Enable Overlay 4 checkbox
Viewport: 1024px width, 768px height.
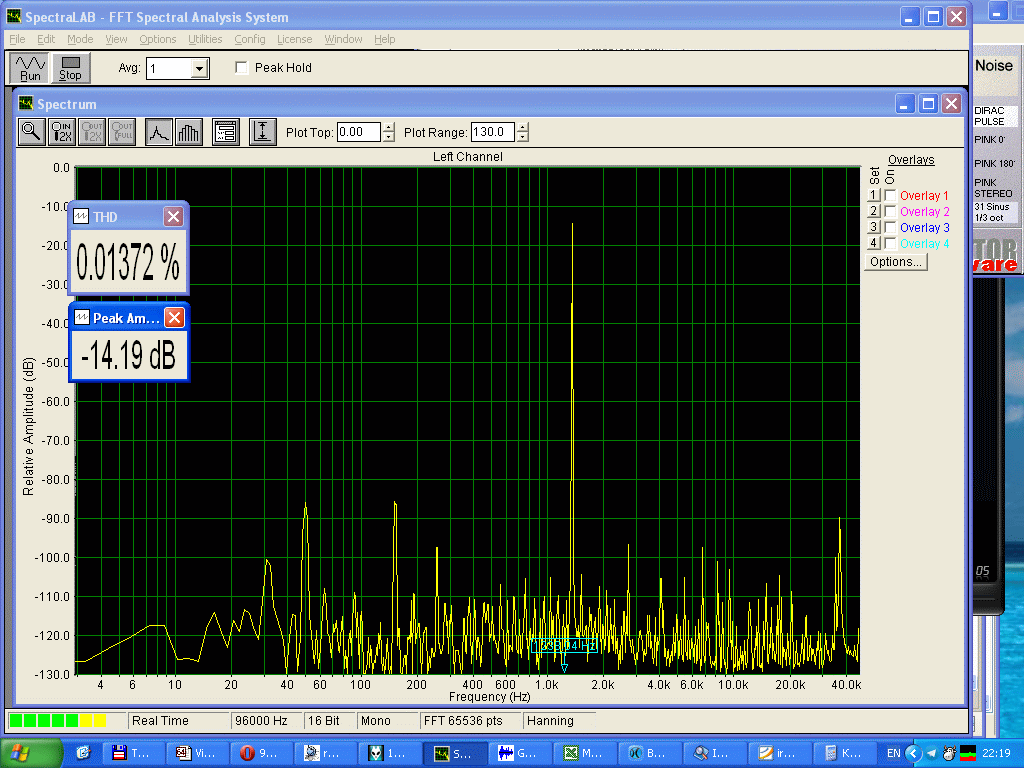889,244
